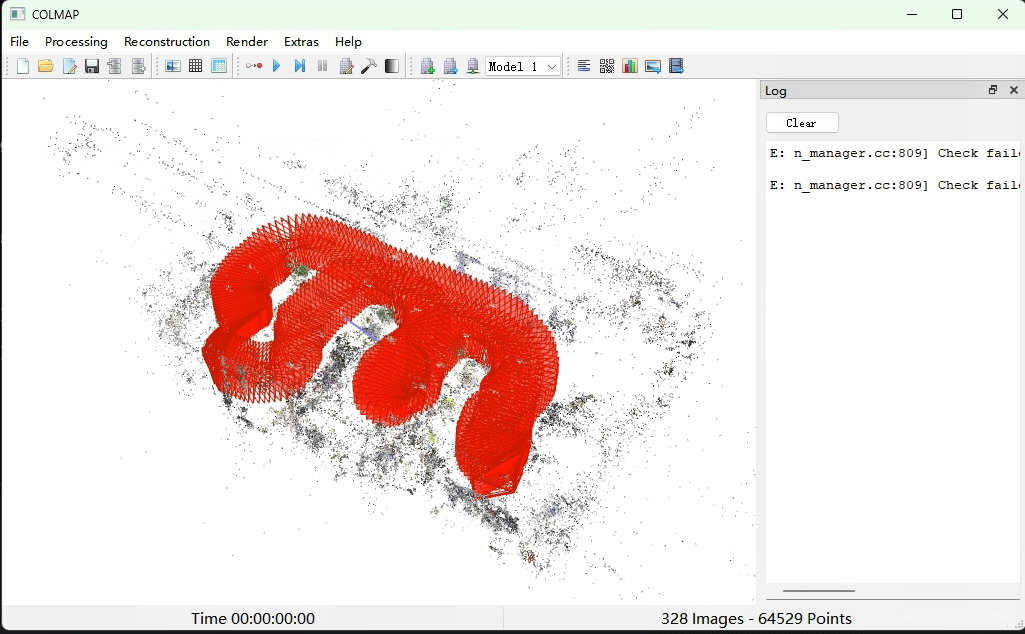Open the Reconstruction menu

pyautogui.click(x=167, y=42)
